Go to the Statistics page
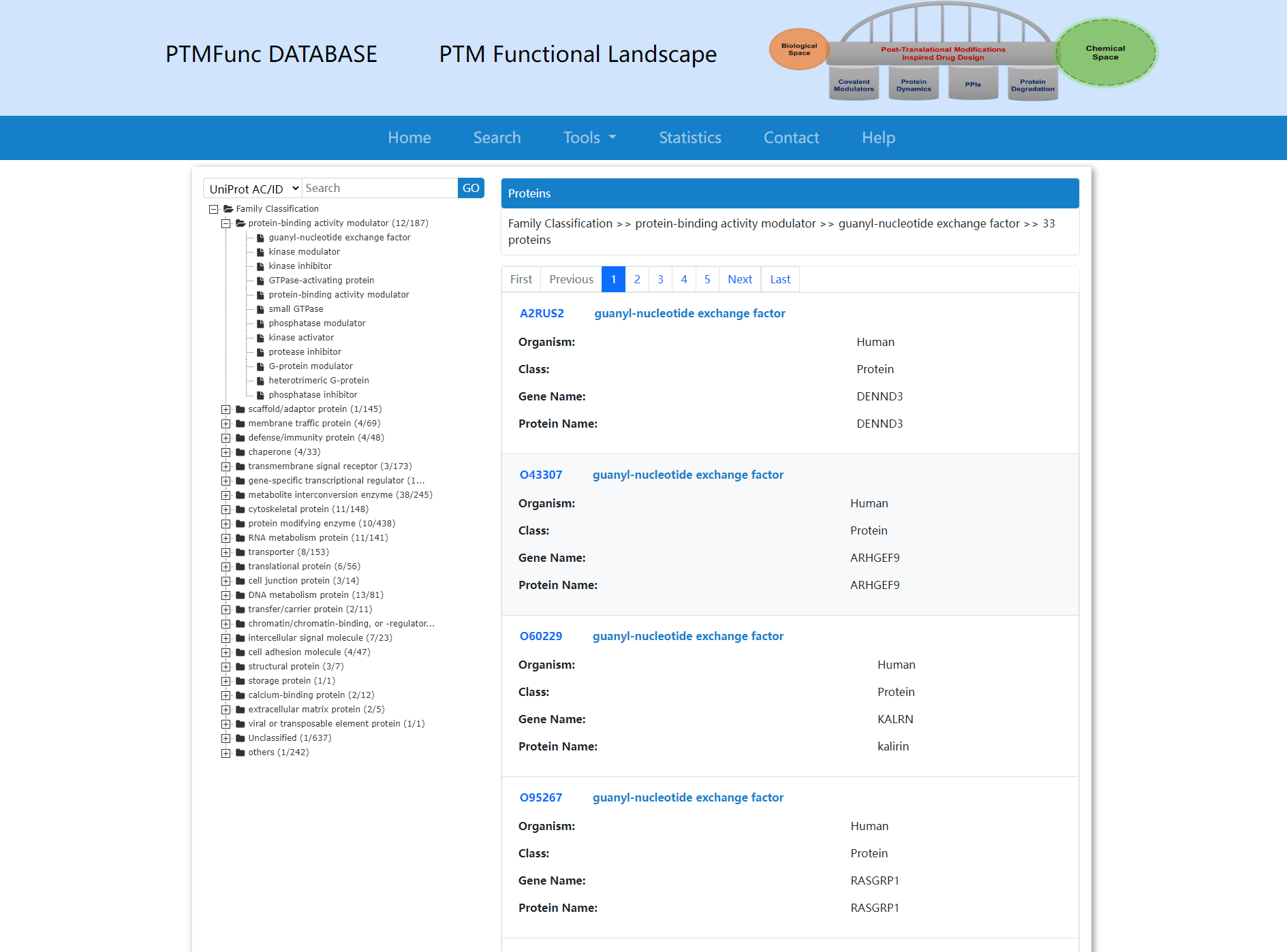 click(x=689, y=138)
